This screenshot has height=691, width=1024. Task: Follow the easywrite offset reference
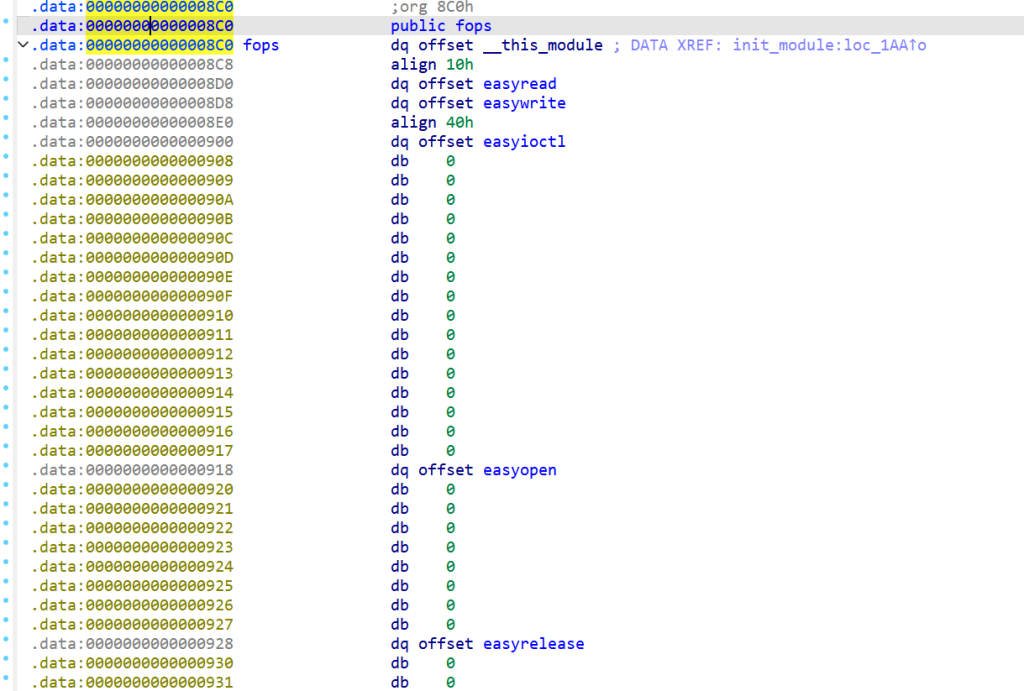524,103
